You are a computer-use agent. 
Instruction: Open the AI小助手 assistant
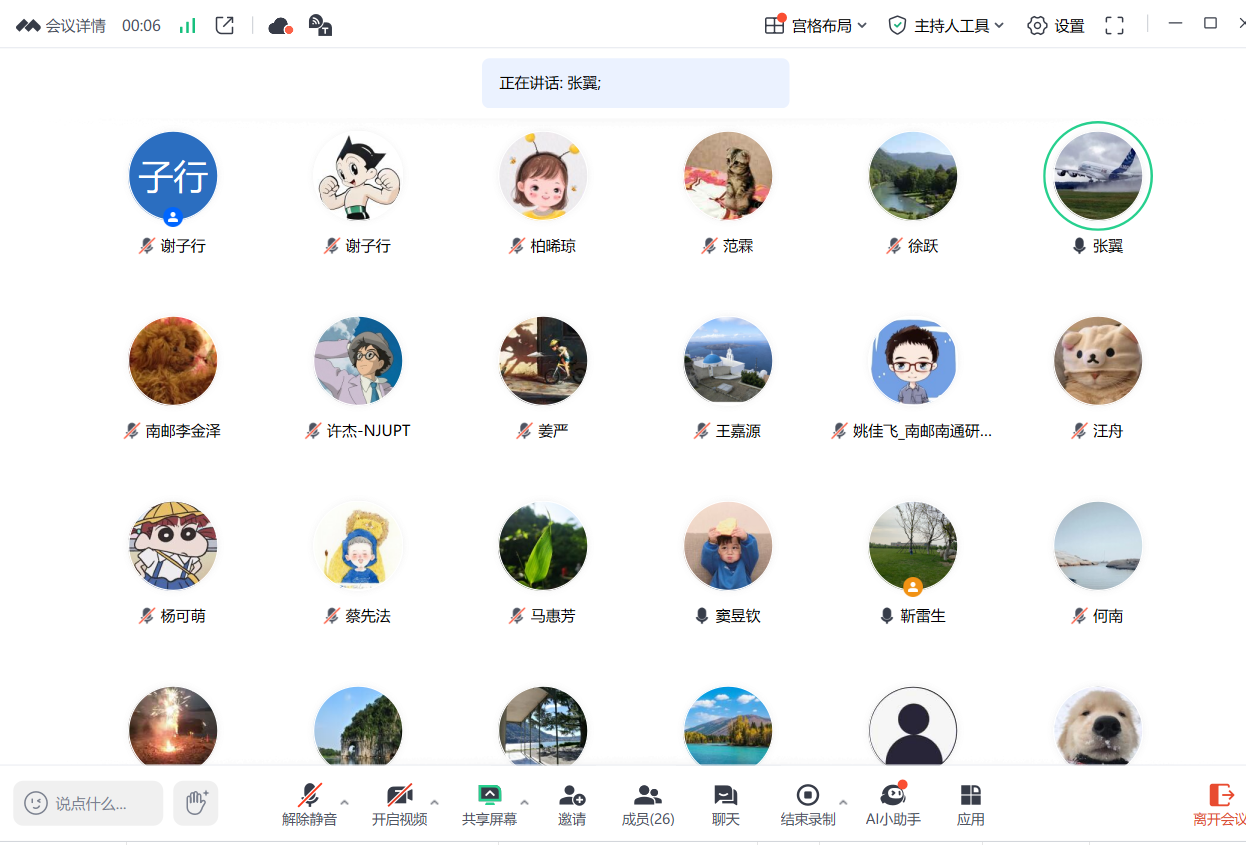pyautogui.click(x=893, y=804)
